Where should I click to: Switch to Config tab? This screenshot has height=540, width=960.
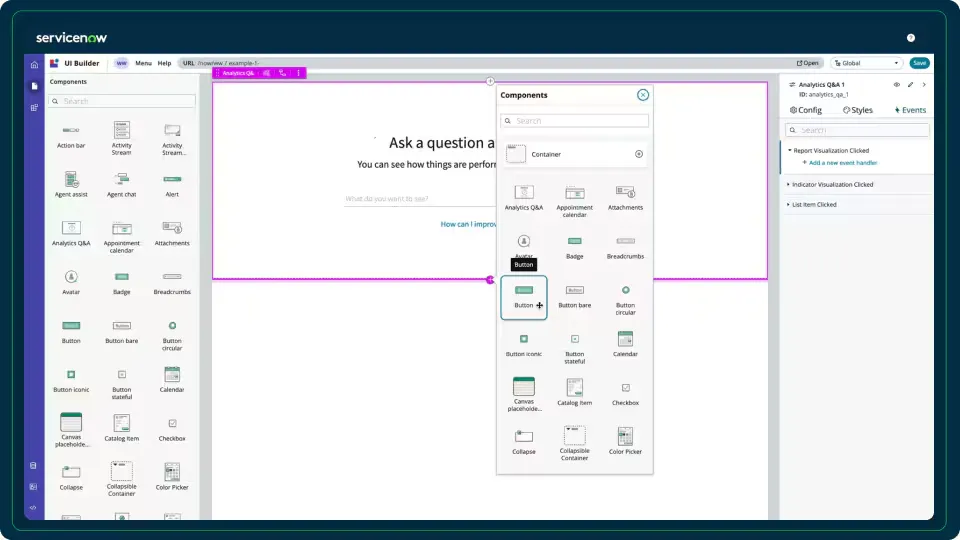(806, 110)
